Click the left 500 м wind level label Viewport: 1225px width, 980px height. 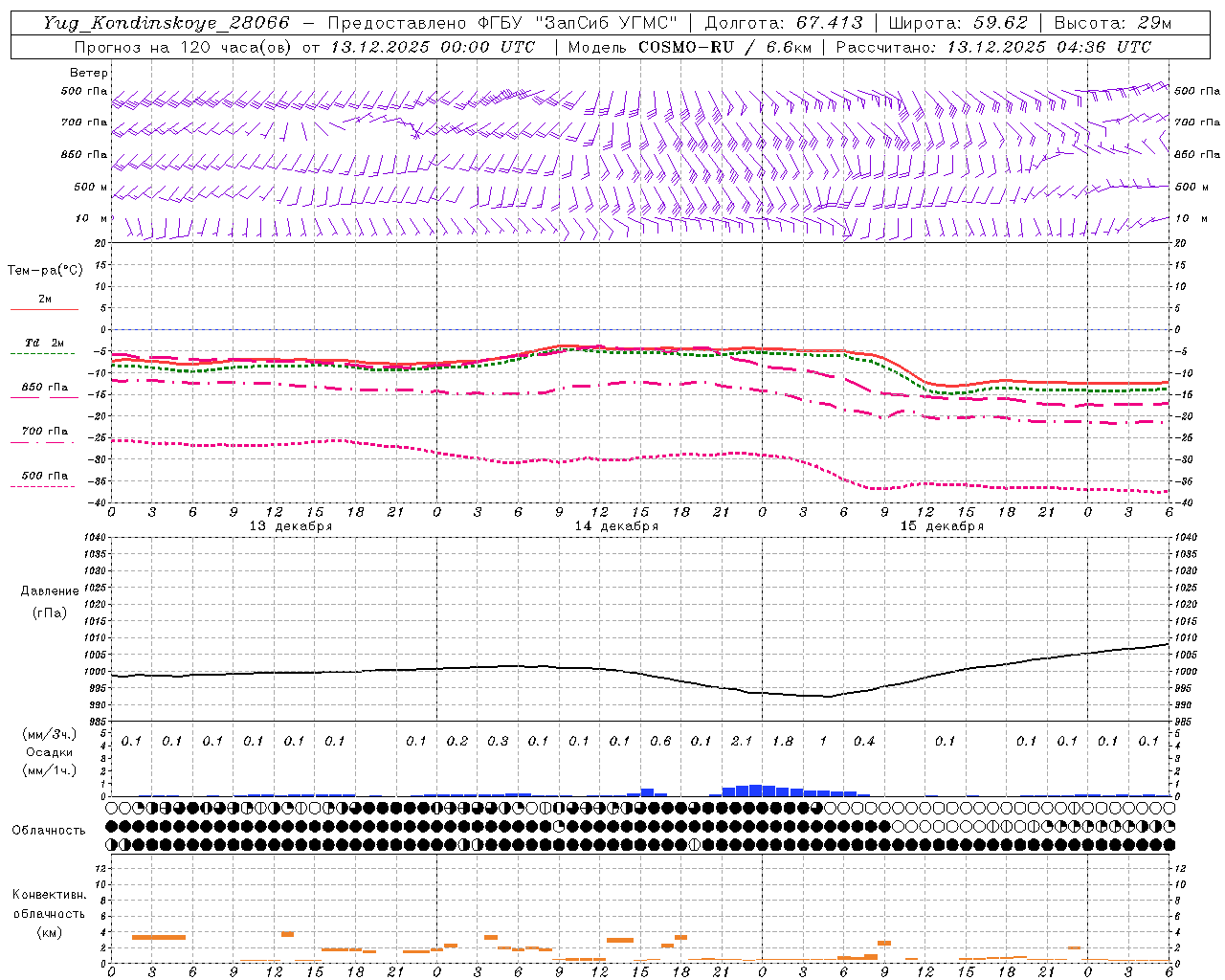[x=91, y=187]
